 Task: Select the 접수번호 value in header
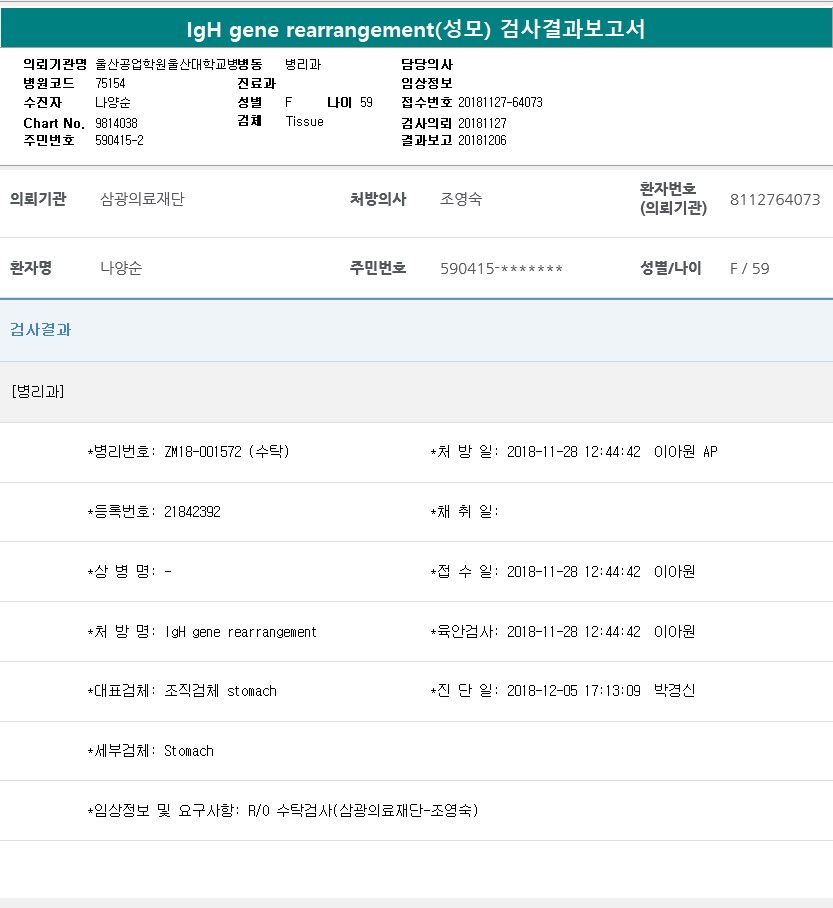[x=500, y=102]
